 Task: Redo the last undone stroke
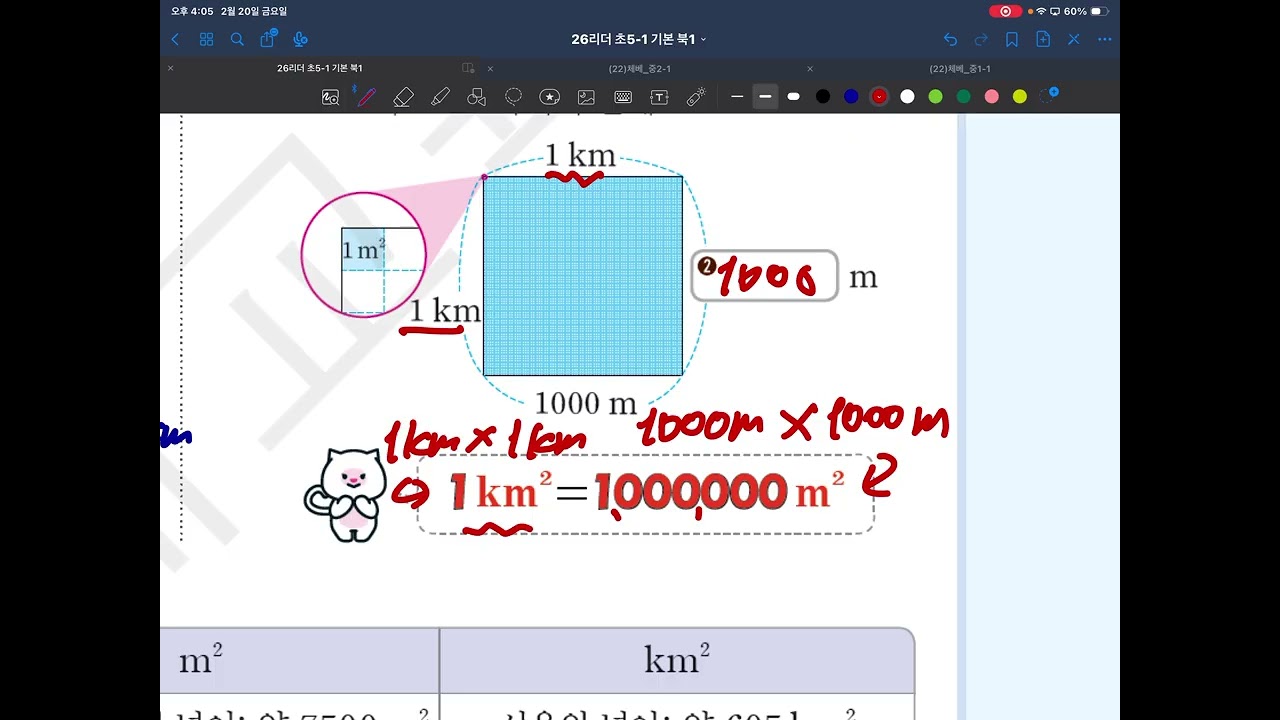point(981,39)
